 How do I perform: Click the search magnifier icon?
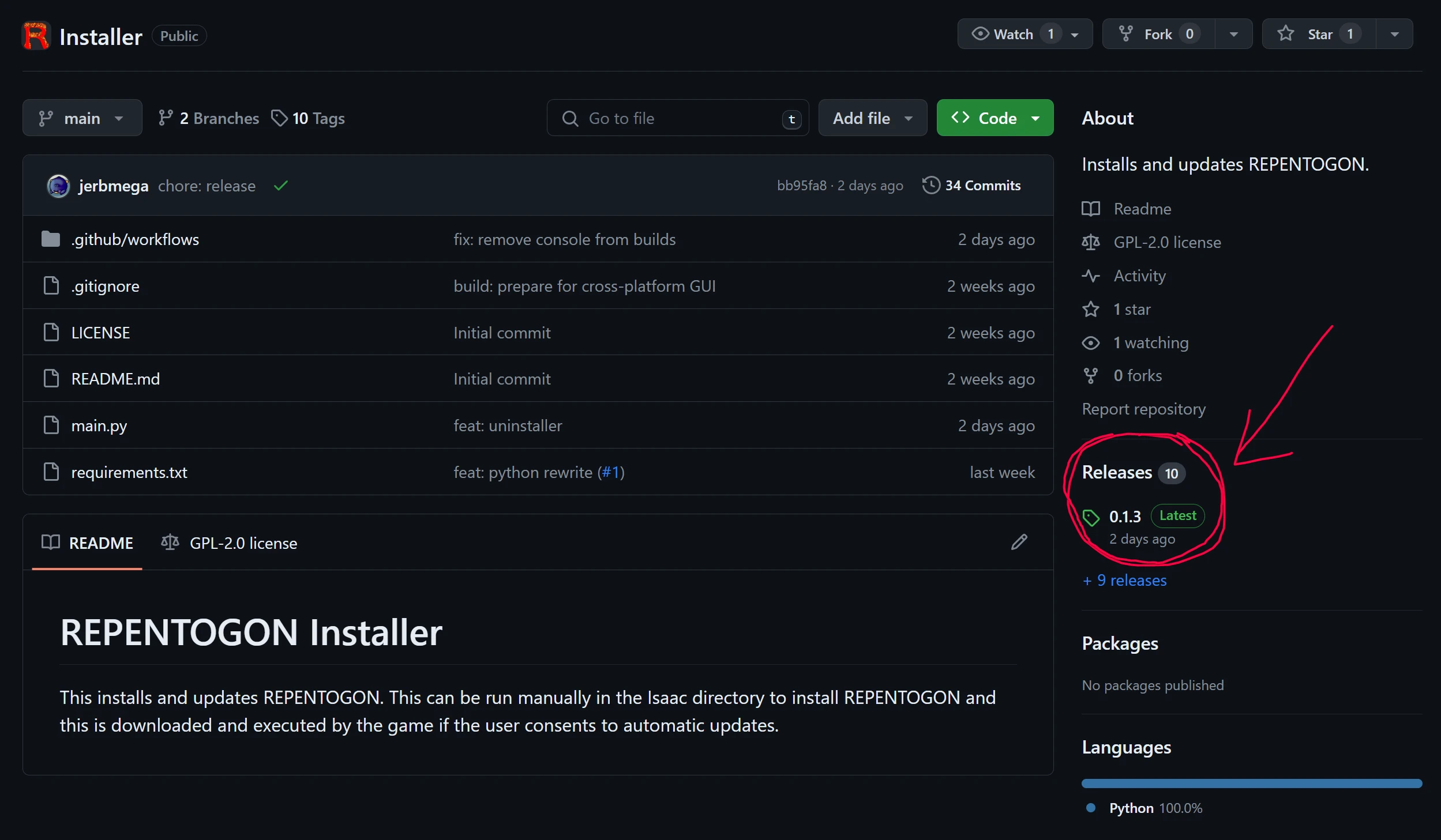pyautogui.click(x=570, y=118)
